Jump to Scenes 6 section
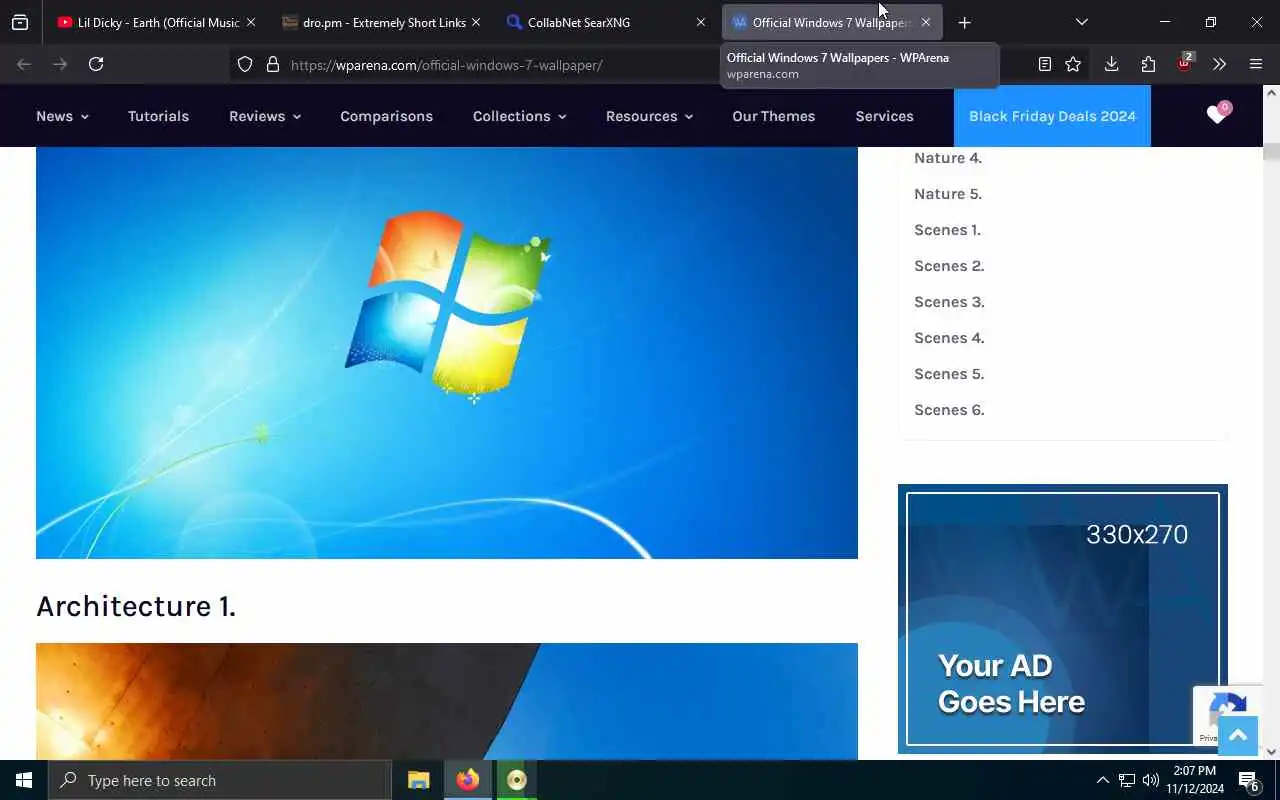This screenshot has width=1280, height=800. pyautogui.click(x=949, y=410)
